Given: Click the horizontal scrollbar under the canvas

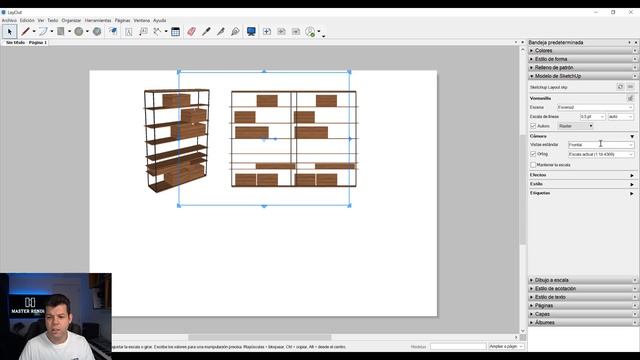Looking at the screenshot, I should tap(260, 338).
